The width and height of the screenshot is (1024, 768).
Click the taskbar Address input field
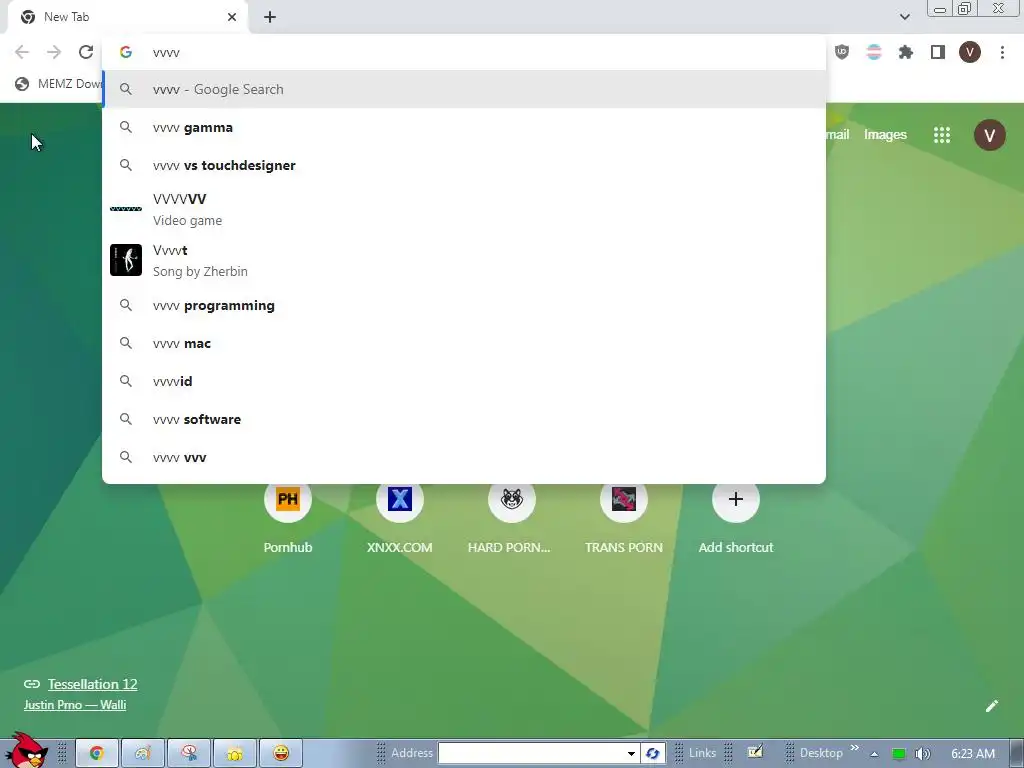click(x=532, y=753)
